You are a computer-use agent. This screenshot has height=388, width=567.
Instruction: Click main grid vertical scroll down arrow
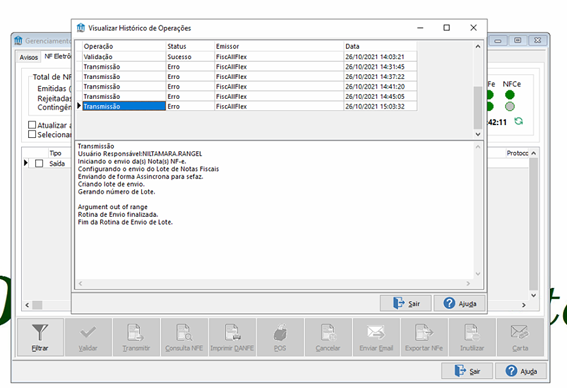pos(533,295)
